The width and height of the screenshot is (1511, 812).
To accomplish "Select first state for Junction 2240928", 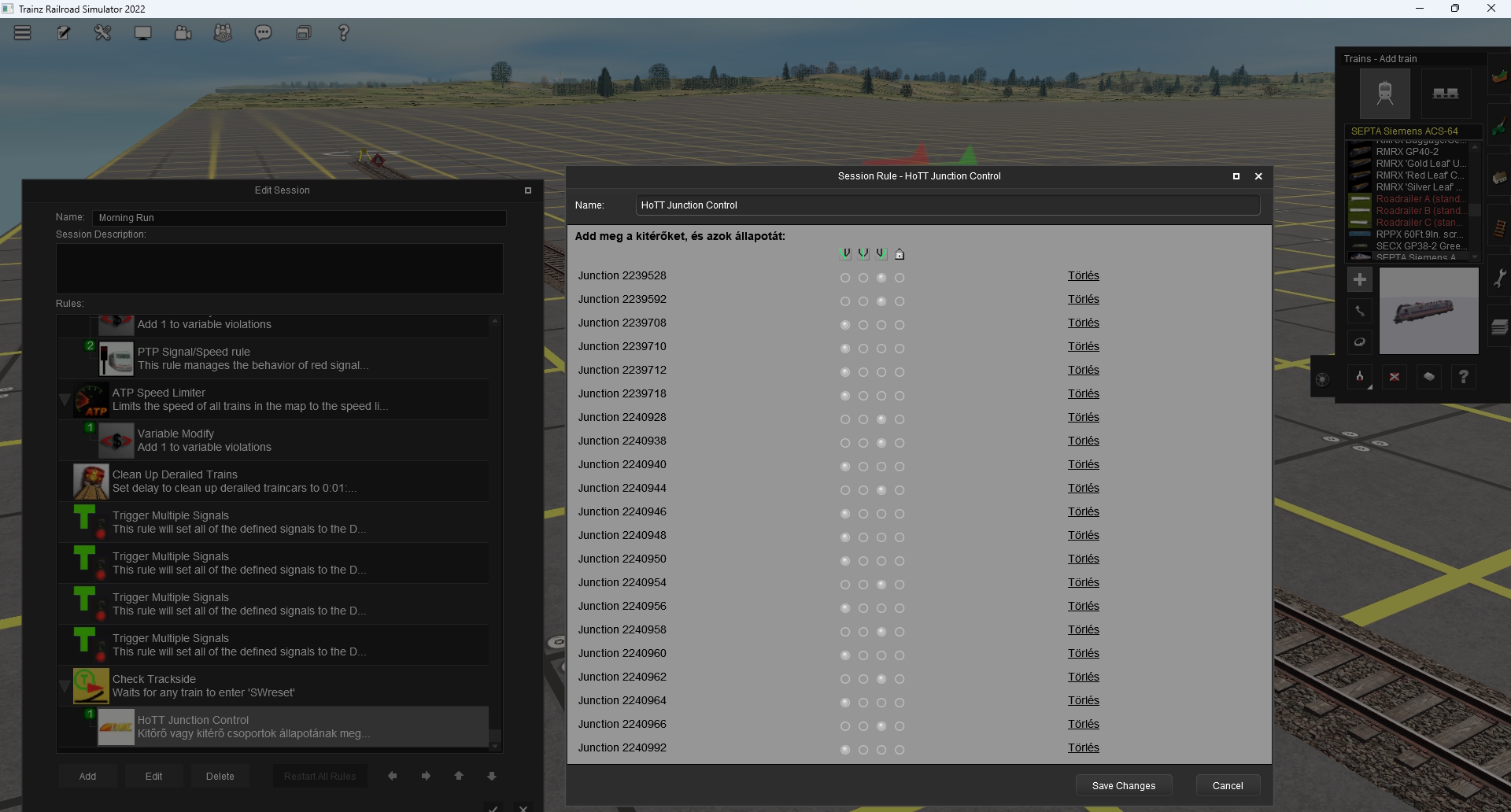I will [x=845, y=419].
